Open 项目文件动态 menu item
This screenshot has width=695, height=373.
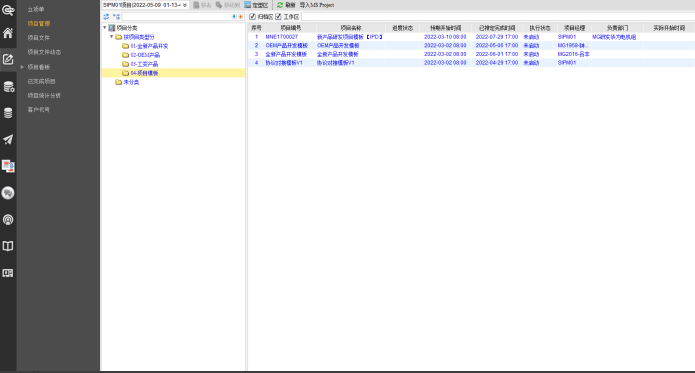tap(44, 52)
